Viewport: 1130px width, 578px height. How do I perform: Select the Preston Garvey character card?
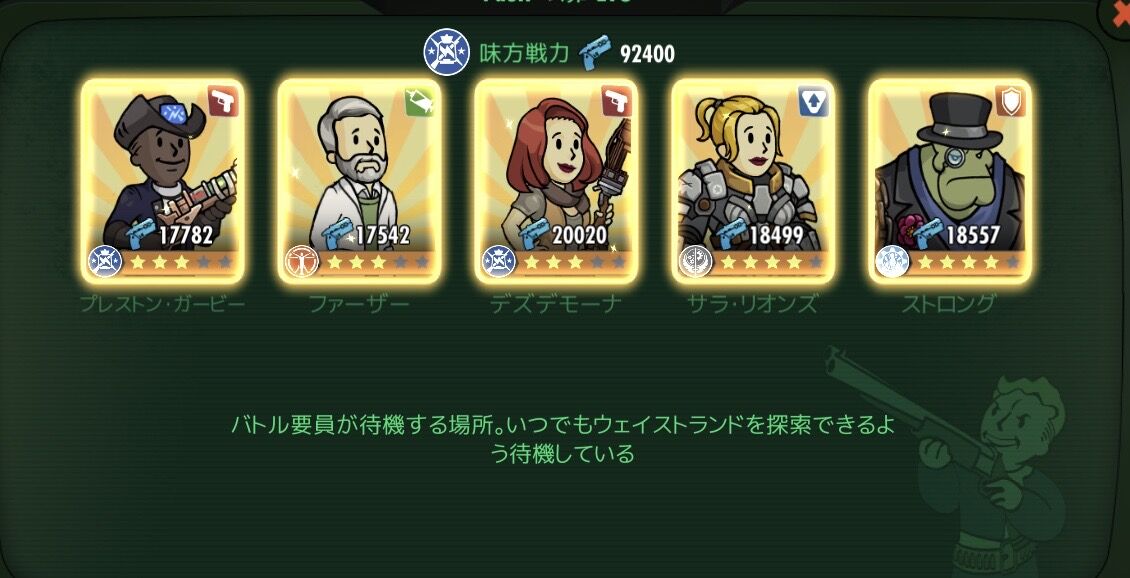[163, 180]
